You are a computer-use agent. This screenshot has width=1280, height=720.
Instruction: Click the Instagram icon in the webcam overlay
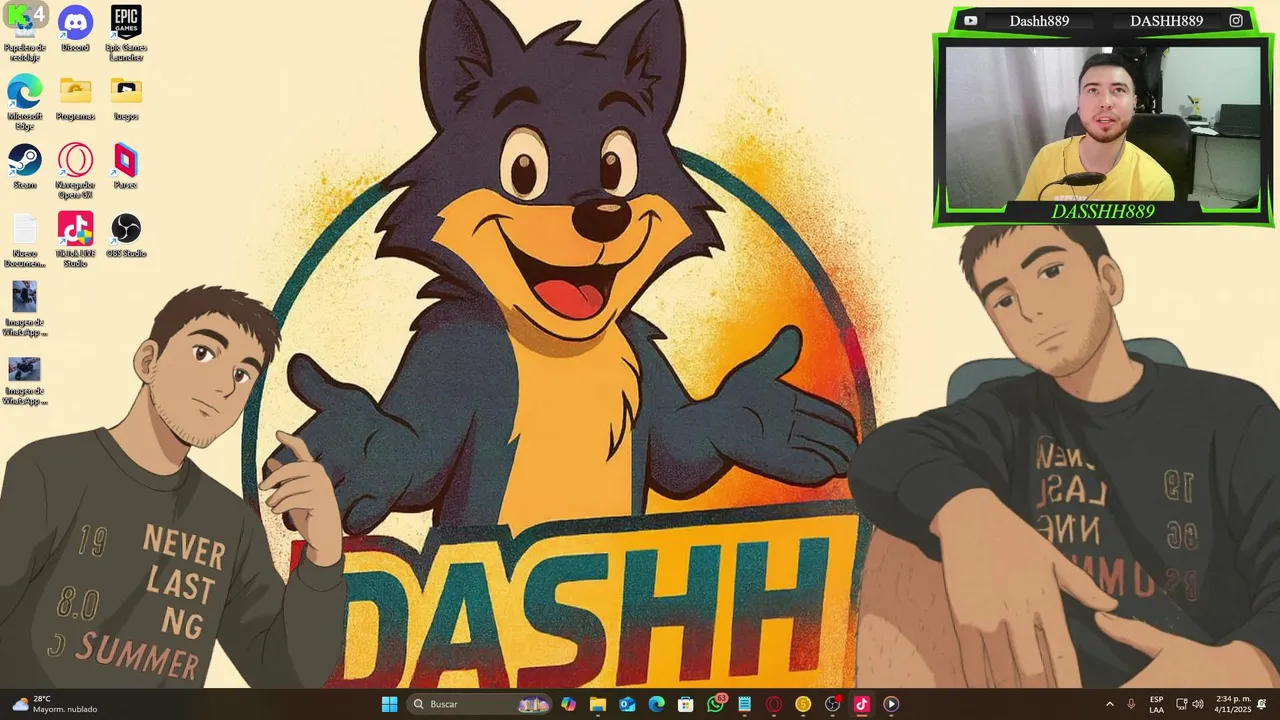coord(1236,21)
